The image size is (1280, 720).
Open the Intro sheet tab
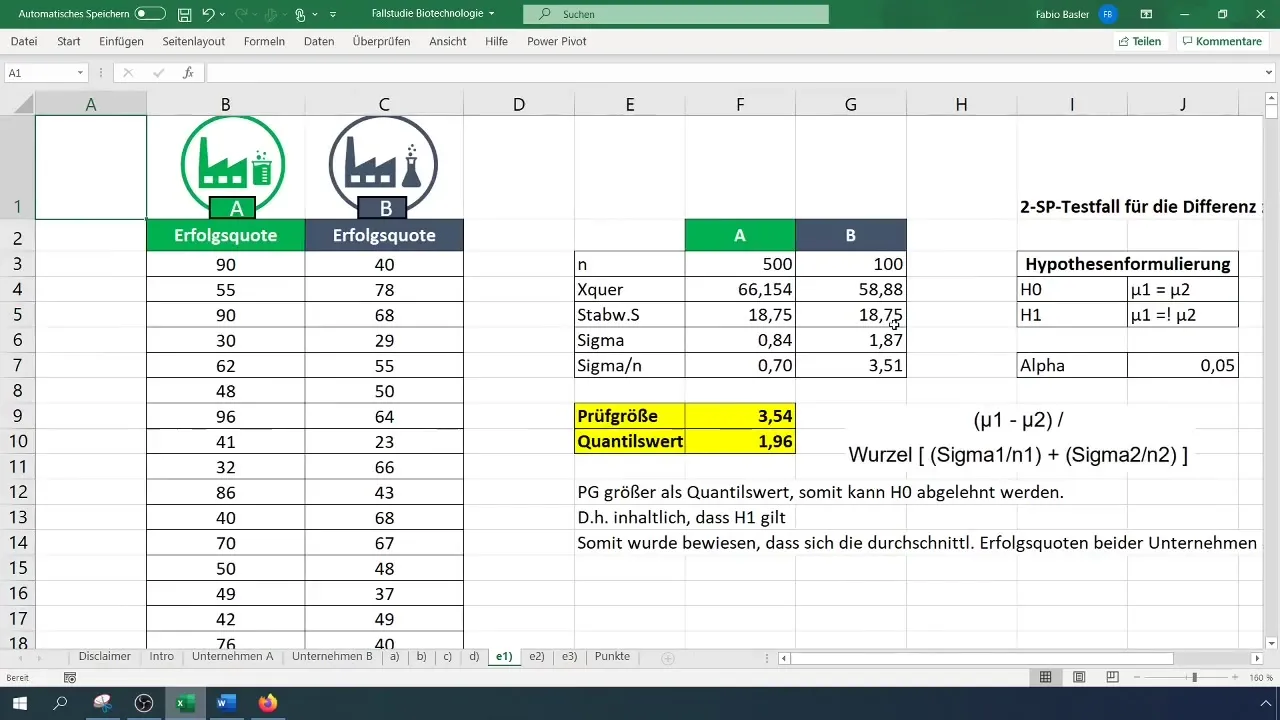(x=161, y=657)
